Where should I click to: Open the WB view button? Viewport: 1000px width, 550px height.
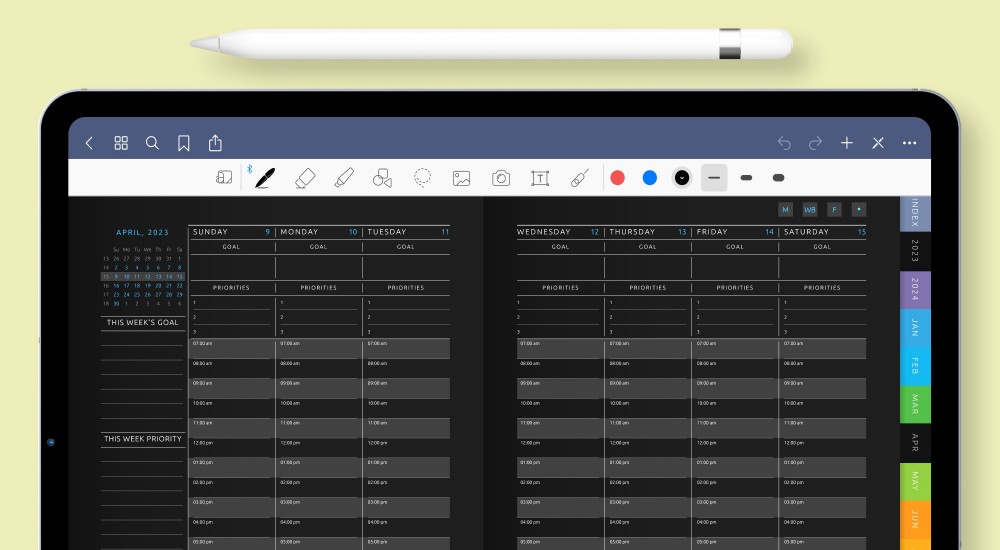[x=809, y=209]
